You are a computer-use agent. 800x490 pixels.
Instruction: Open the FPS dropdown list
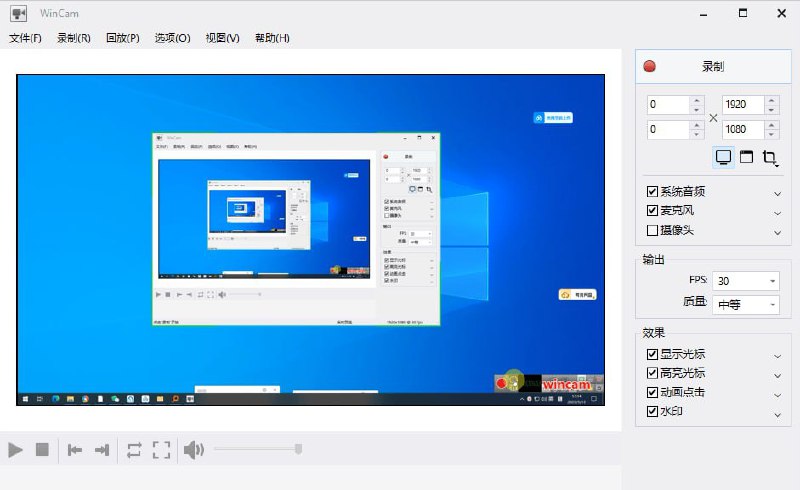pyautogui.click(x=746, y=281)
